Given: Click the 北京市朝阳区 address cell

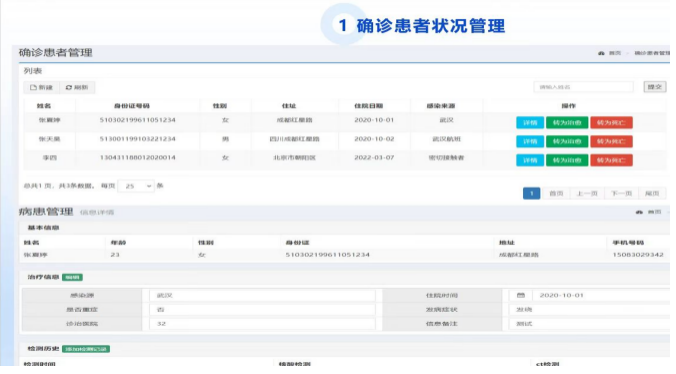Looking at the screenshot, I should pyautogui.click(x=294, y=158).
